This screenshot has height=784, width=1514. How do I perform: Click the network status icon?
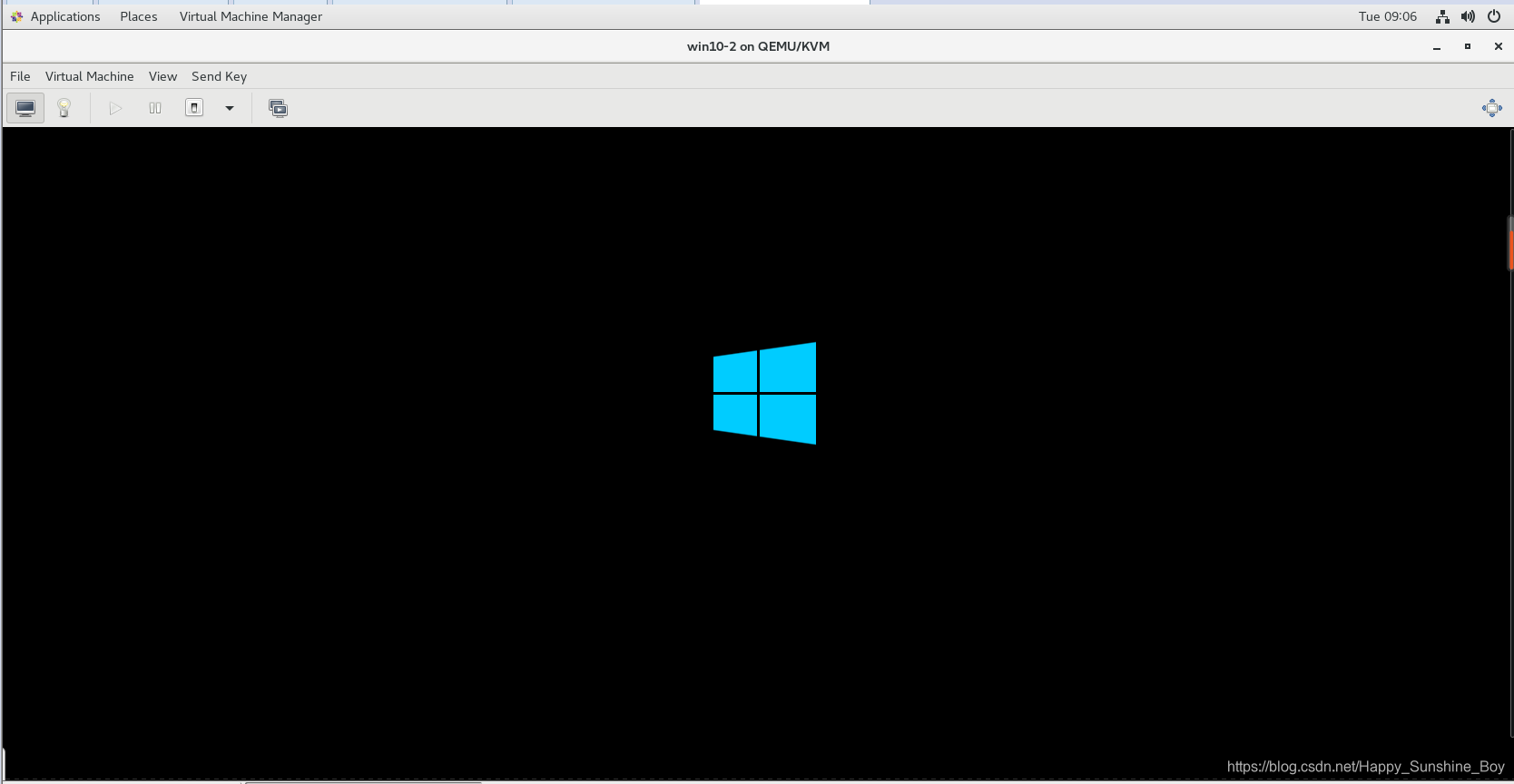[x=1442, y=16]
